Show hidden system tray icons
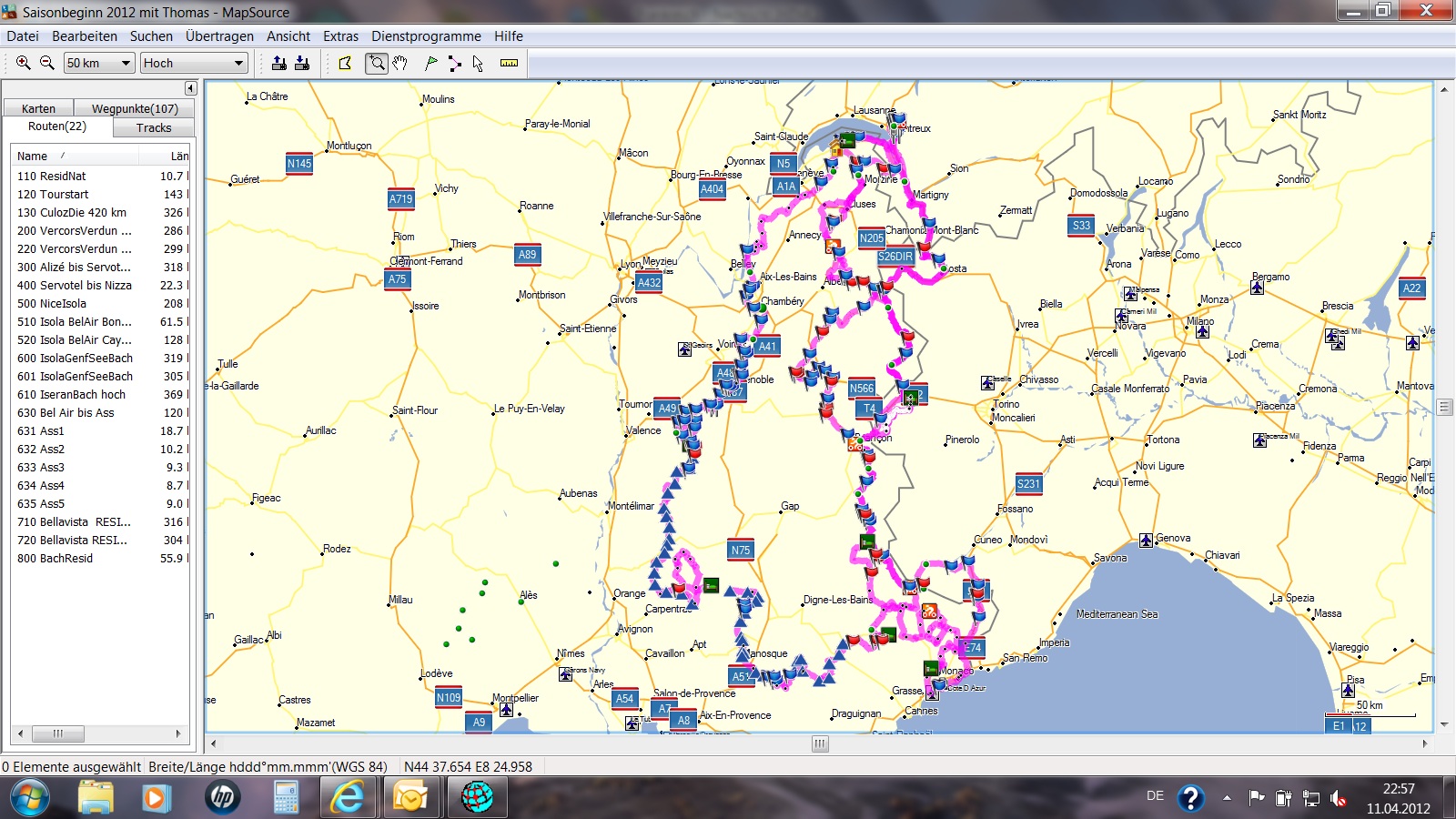 [x=1227, y=798]
